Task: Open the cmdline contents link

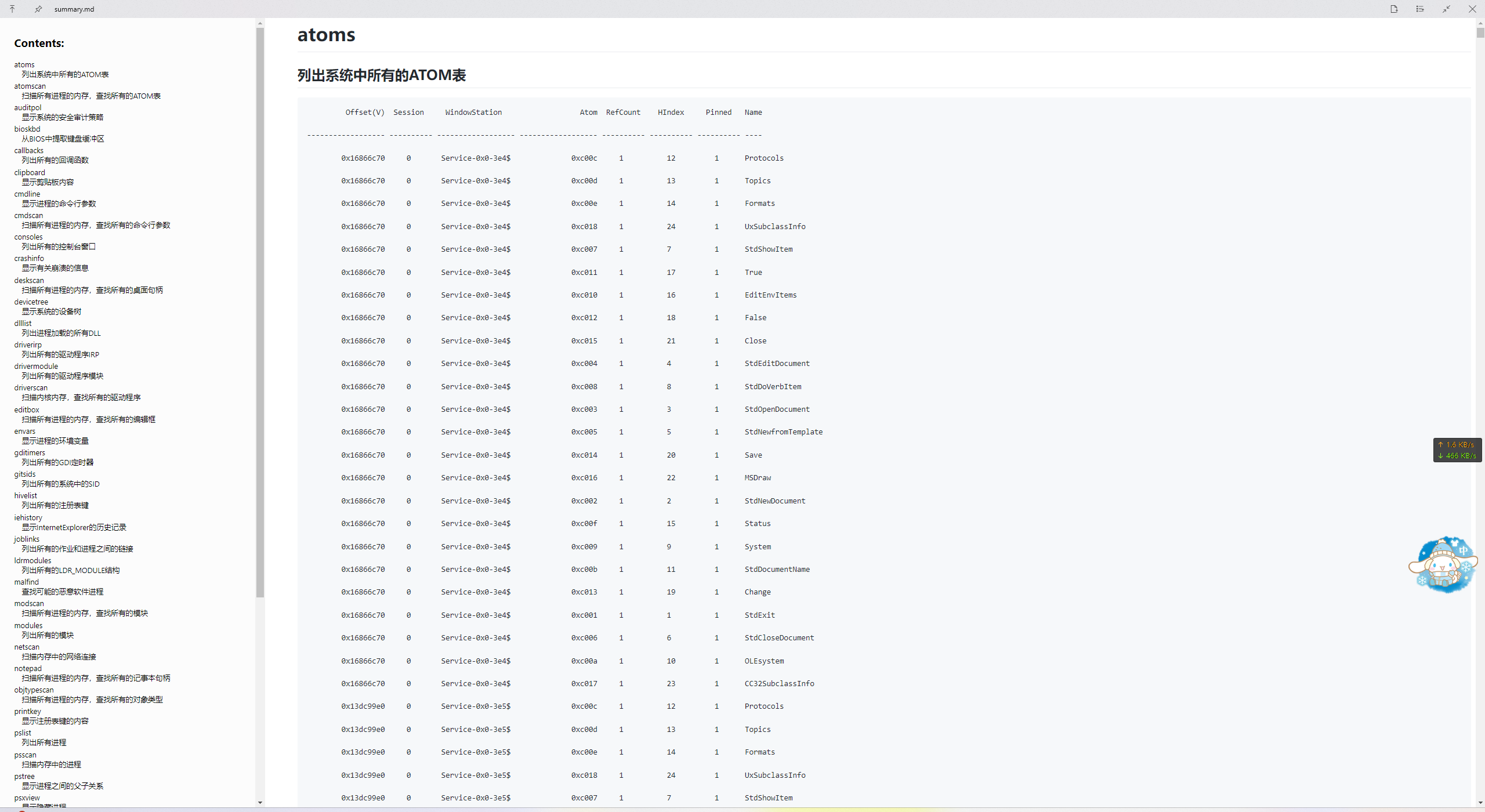Action: coord(27,194)
